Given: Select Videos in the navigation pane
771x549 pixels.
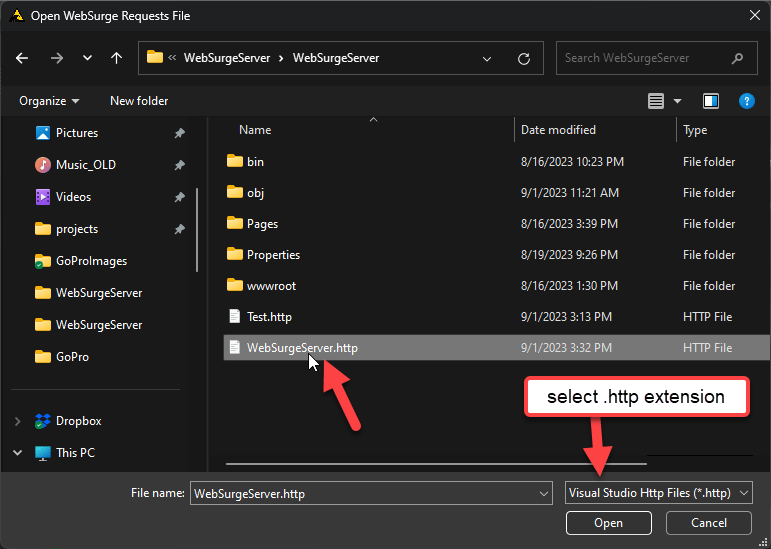Looking at the screenshot, I should [x=73, y=197].
